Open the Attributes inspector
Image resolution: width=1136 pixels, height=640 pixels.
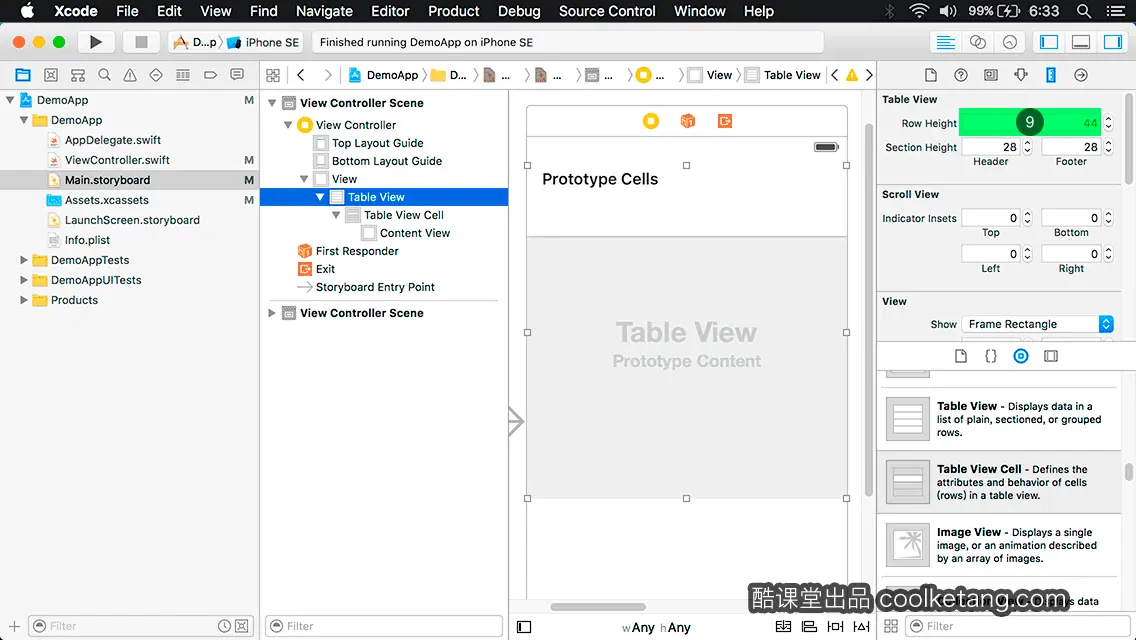1021,75
